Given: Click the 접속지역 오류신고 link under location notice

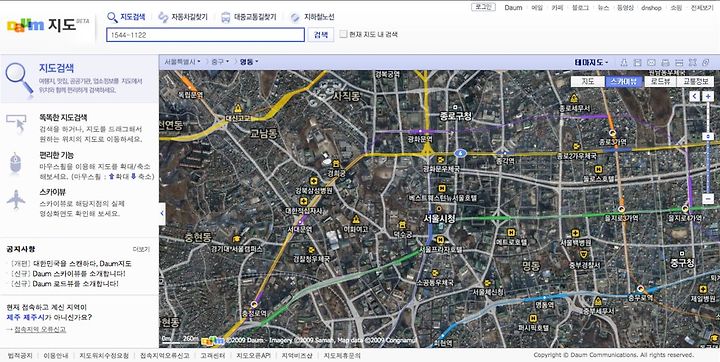Looking at the screenshot, I should coord(40,329).
